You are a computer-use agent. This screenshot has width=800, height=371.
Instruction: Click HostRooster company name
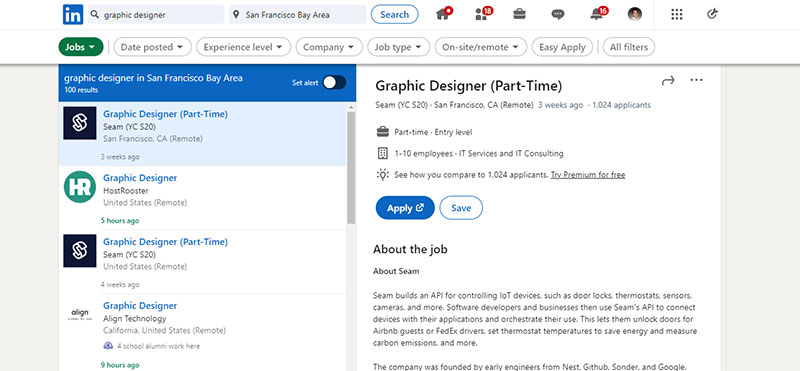click(x=126, y=191)
